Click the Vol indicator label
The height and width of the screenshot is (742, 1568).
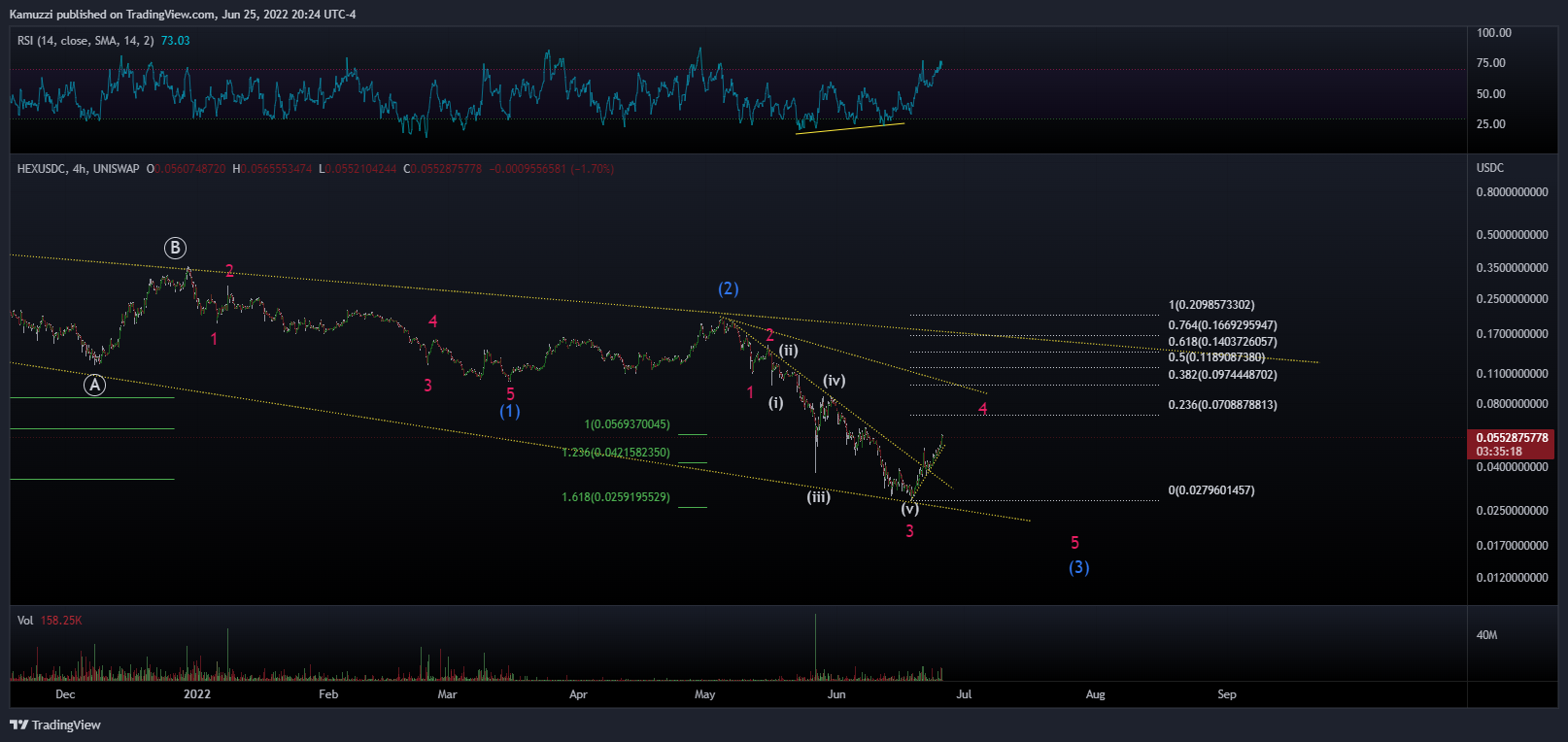pos(25,621)
